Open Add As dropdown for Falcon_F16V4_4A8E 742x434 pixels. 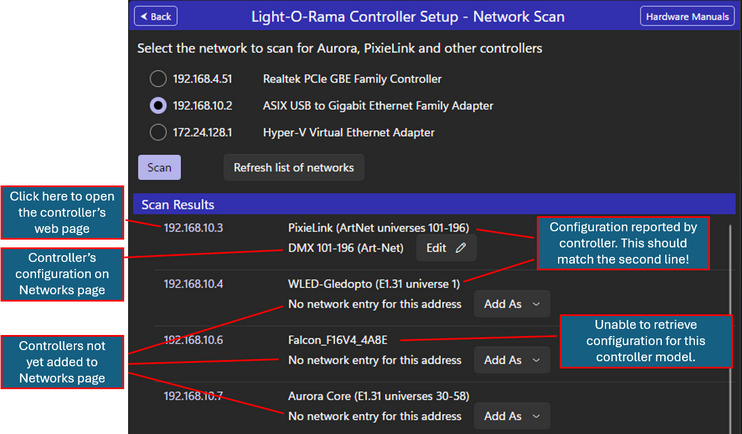coord(512,360)
